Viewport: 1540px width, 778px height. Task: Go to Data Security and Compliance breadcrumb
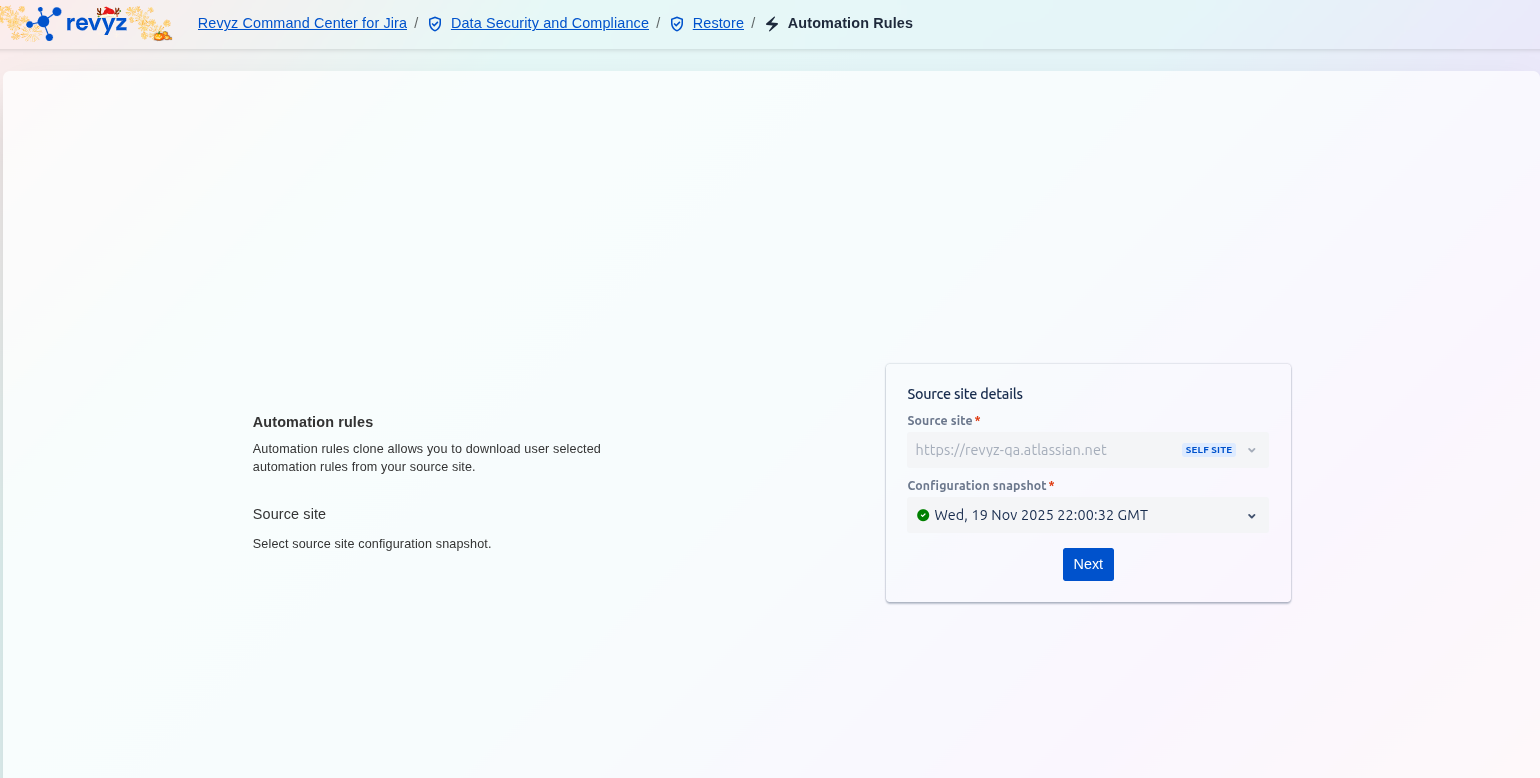pyautogui.click(x=549, y=23)
